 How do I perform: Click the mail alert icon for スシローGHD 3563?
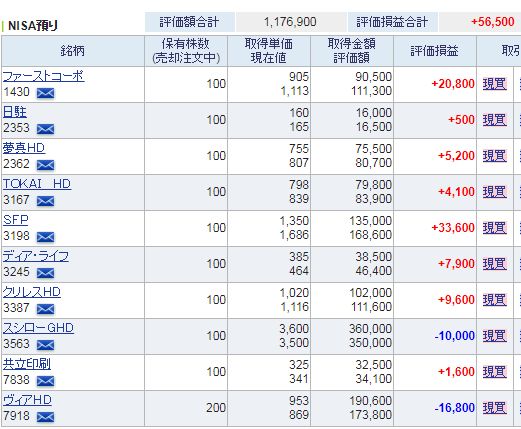(45, 345)
